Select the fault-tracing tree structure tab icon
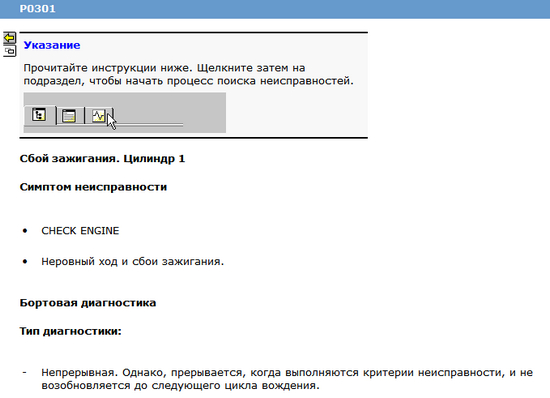Screen dimensions: 550x398 pos(39,115)
